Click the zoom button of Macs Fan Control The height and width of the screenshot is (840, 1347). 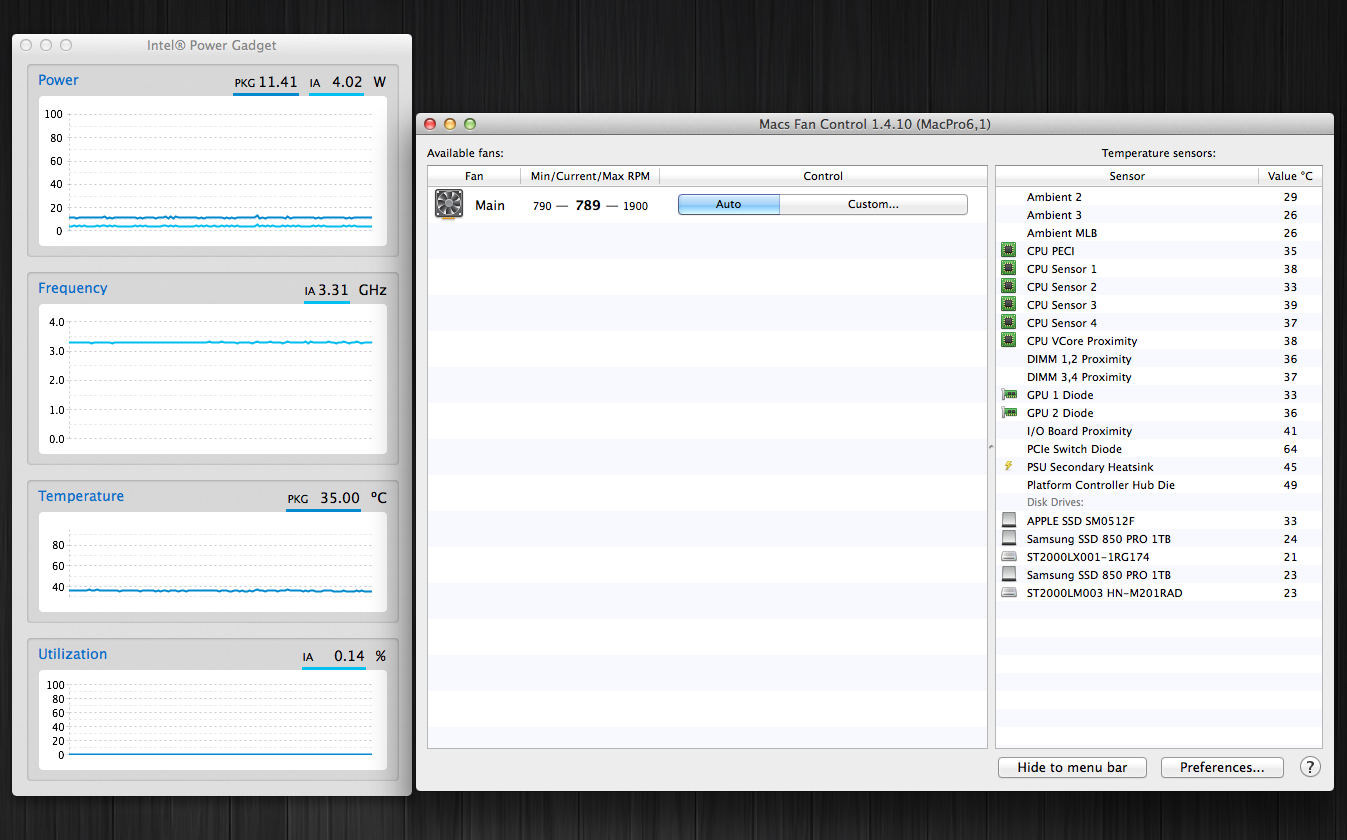470,124
